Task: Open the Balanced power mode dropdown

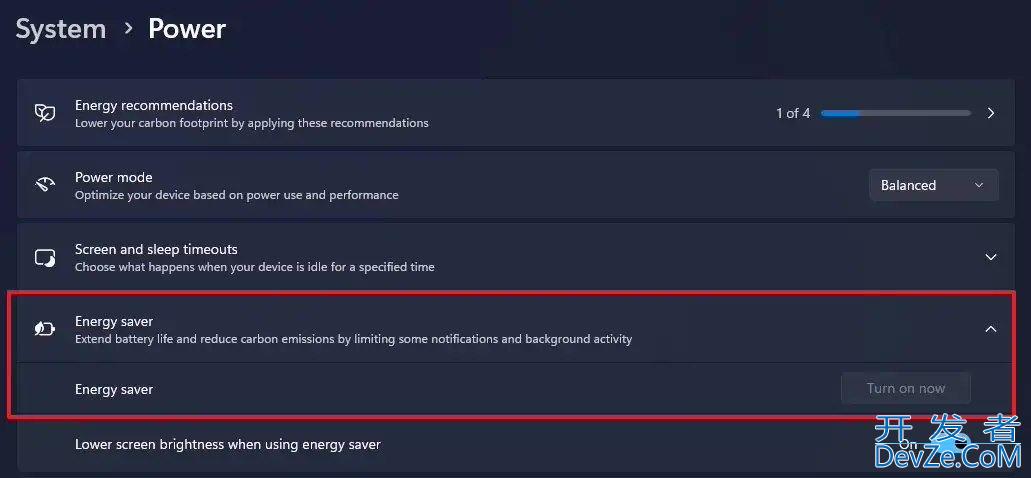Action: coord(934,185)
